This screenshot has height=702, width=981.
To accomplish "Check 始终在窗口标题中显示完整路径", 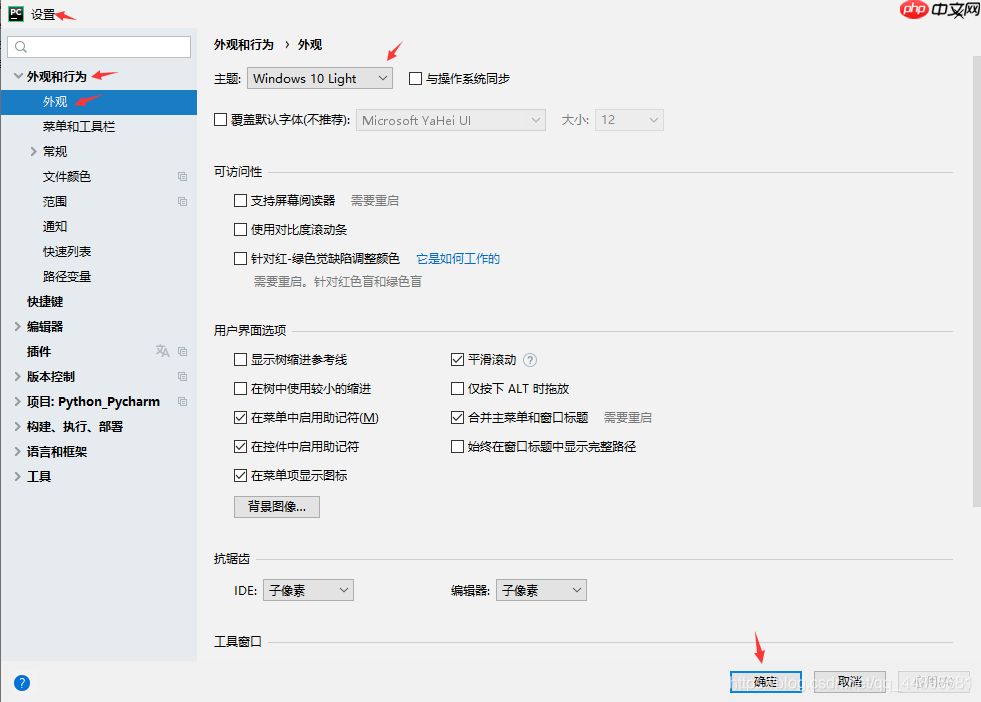I will tap(457, 446).
